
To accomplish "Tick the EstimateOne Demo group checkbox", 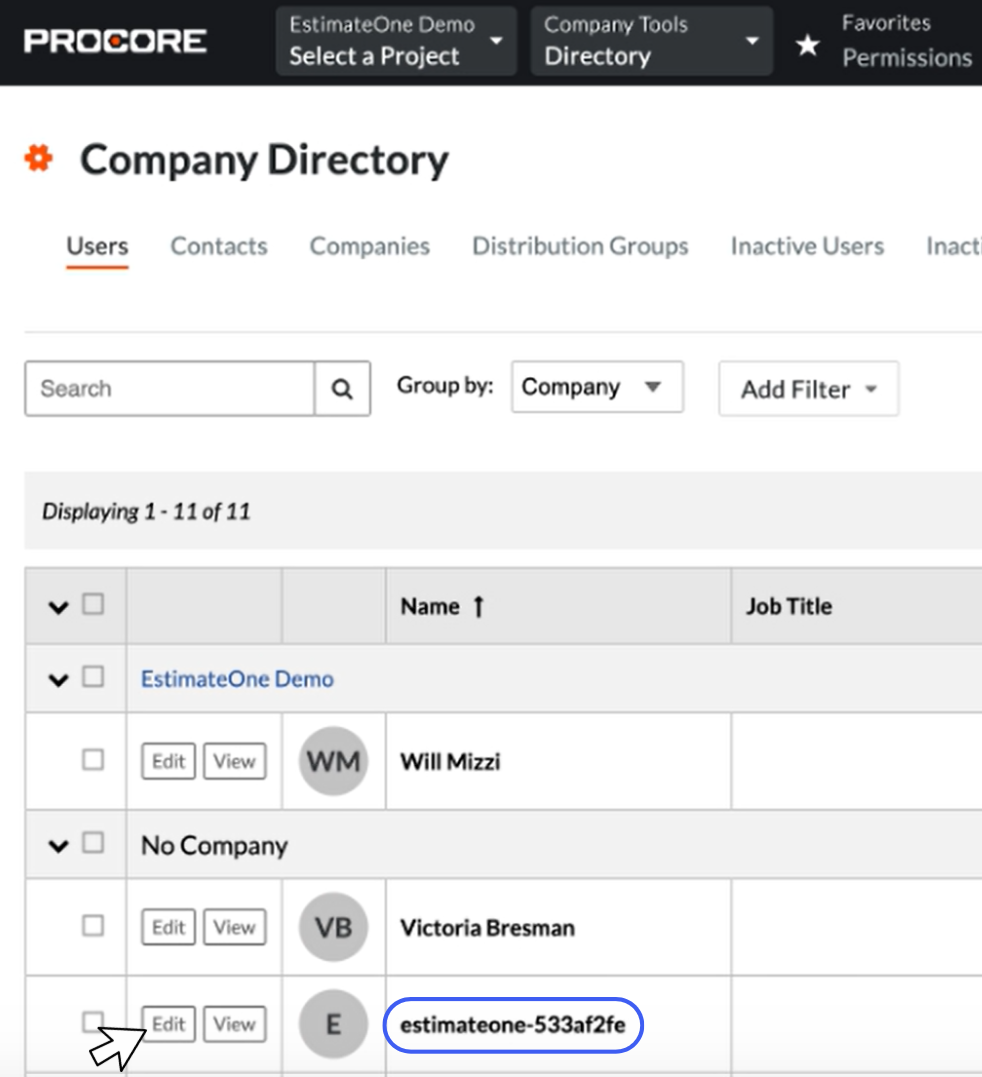I will (93, 677).
